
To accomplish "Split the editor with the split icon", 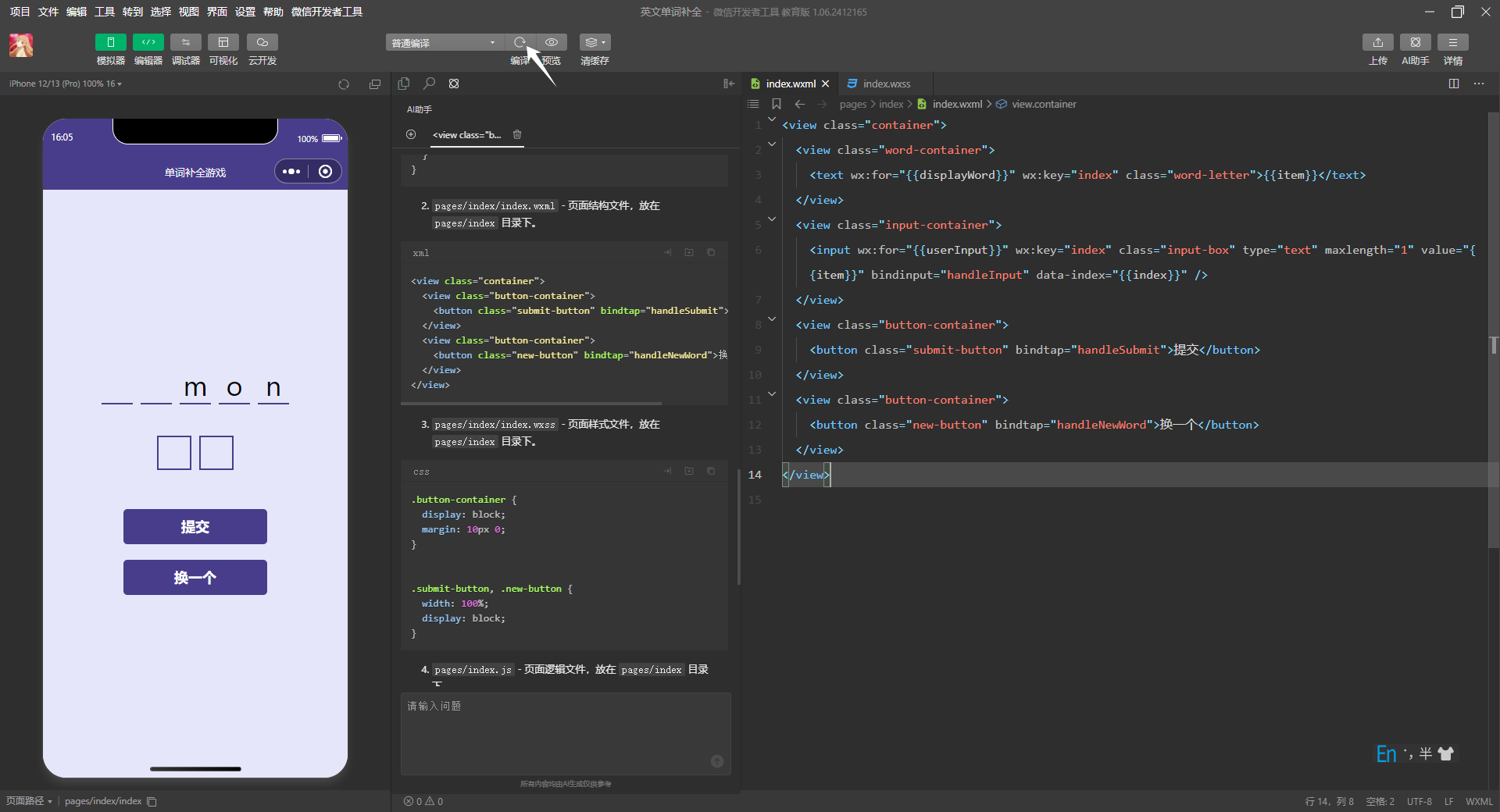I will click(x=1454, y=84).
